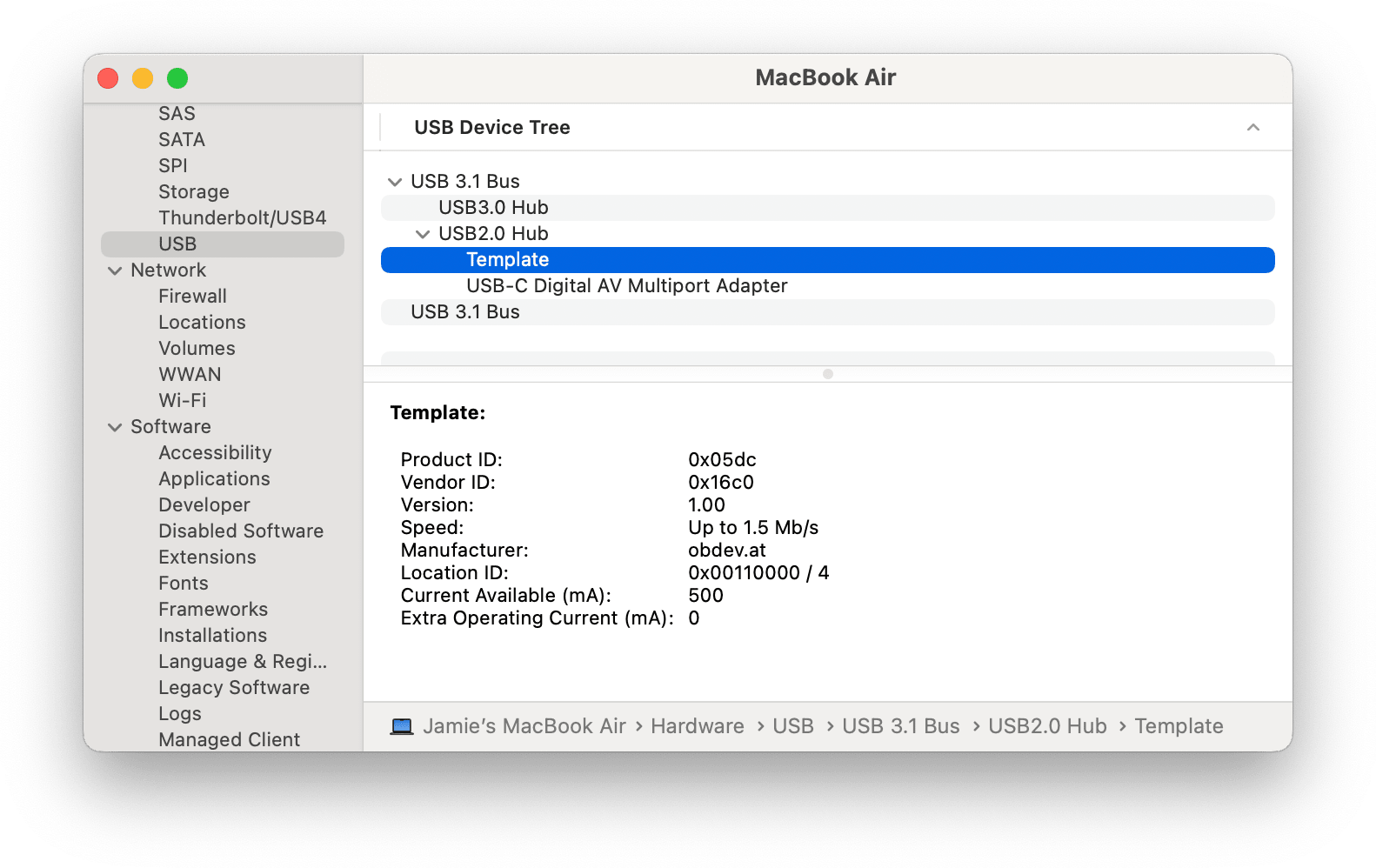Open Installations in the sidebar
This screenshot has height=868, width=1376.
(212, 636)
